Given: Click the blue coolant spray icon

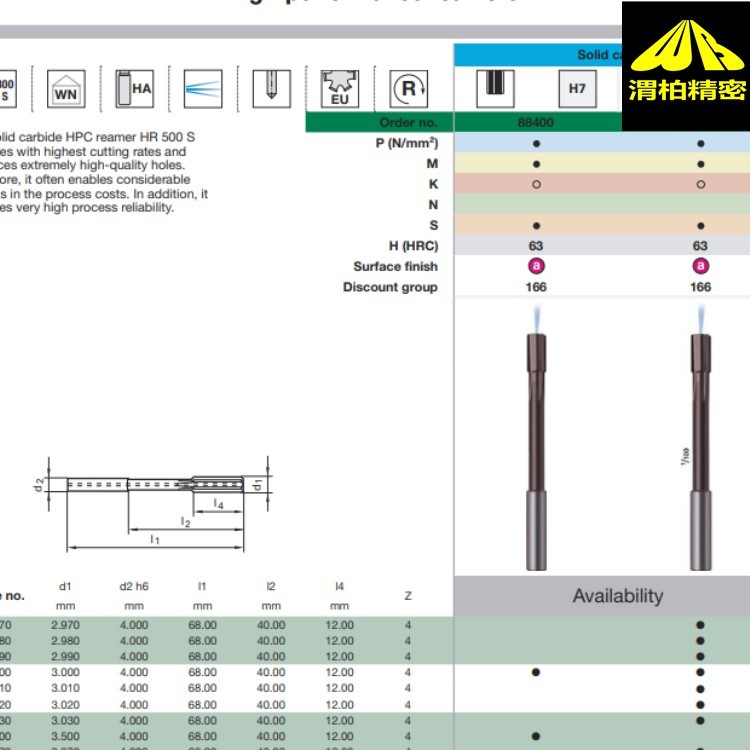Looking at the screenshot, I should pyautogui.click(x=203, y=88).
